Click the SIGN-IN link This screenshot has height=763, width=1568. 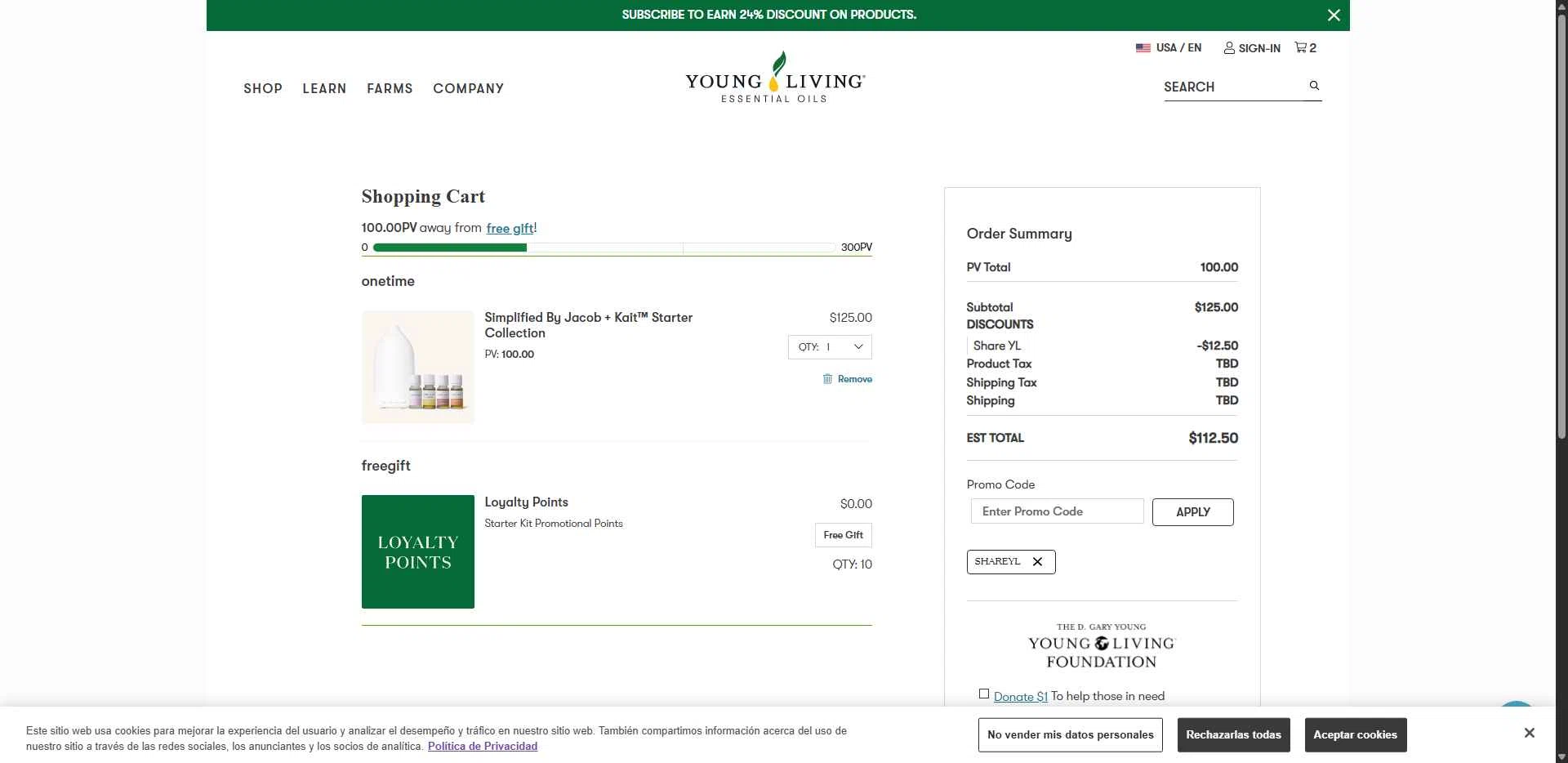(1252, 48)
